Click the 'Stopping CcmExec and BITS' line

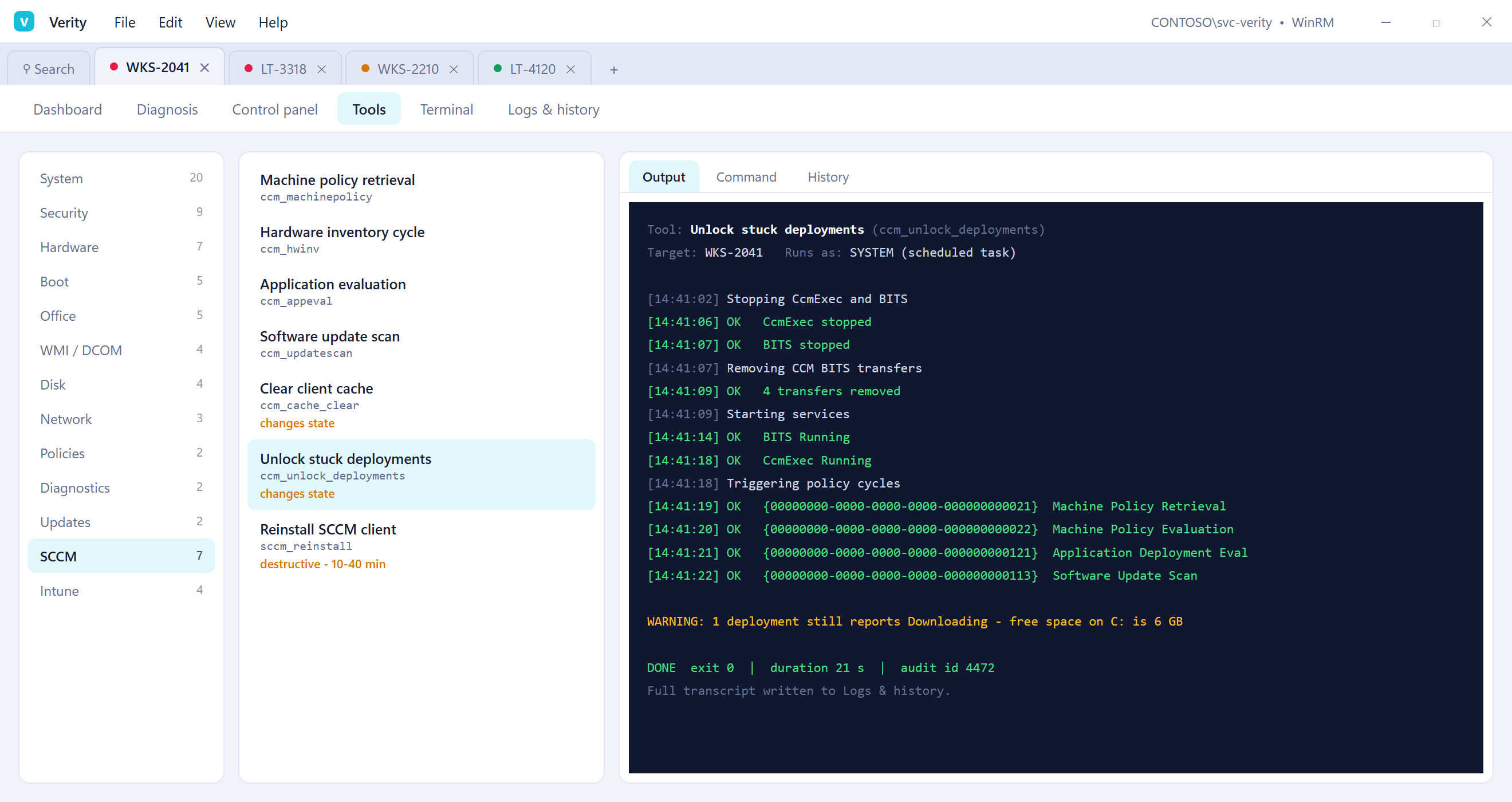click(777, 299)
